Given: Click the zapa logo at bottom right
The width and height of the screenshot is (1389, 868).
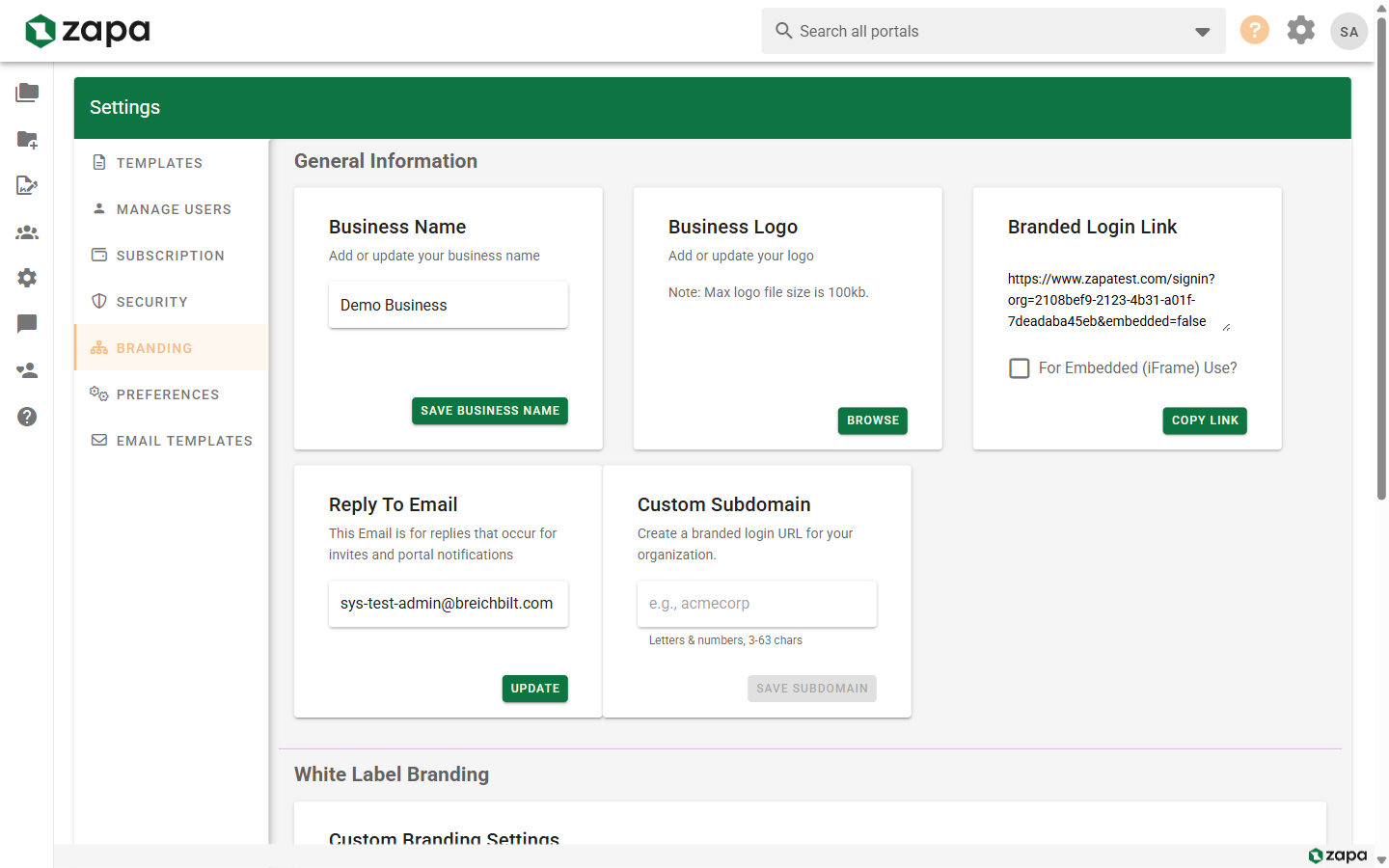Looking at the screenshot, I should coord(1338,855).
